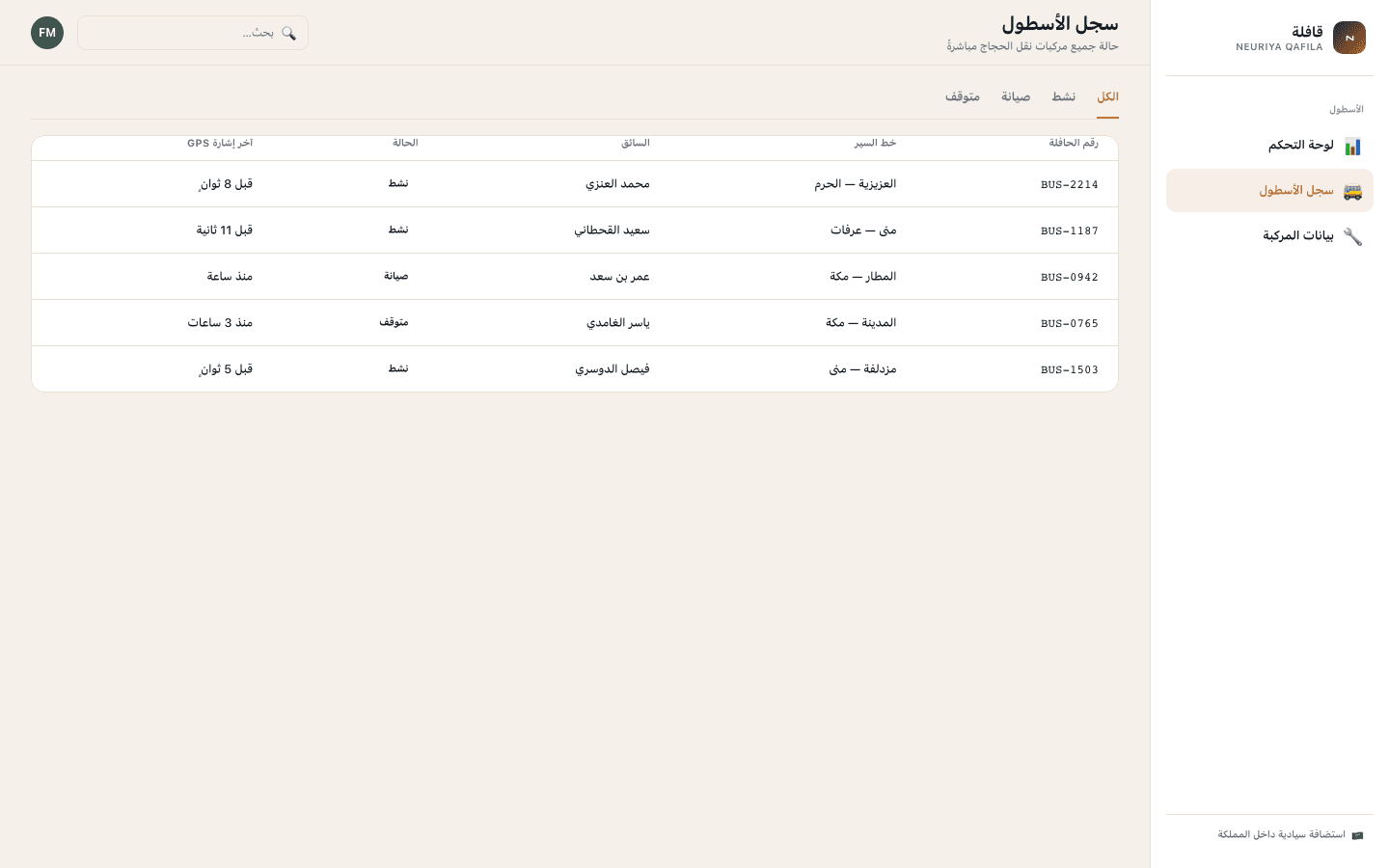
Task: Click route مزدلفة — منى
Action: (x=863, y=369)
